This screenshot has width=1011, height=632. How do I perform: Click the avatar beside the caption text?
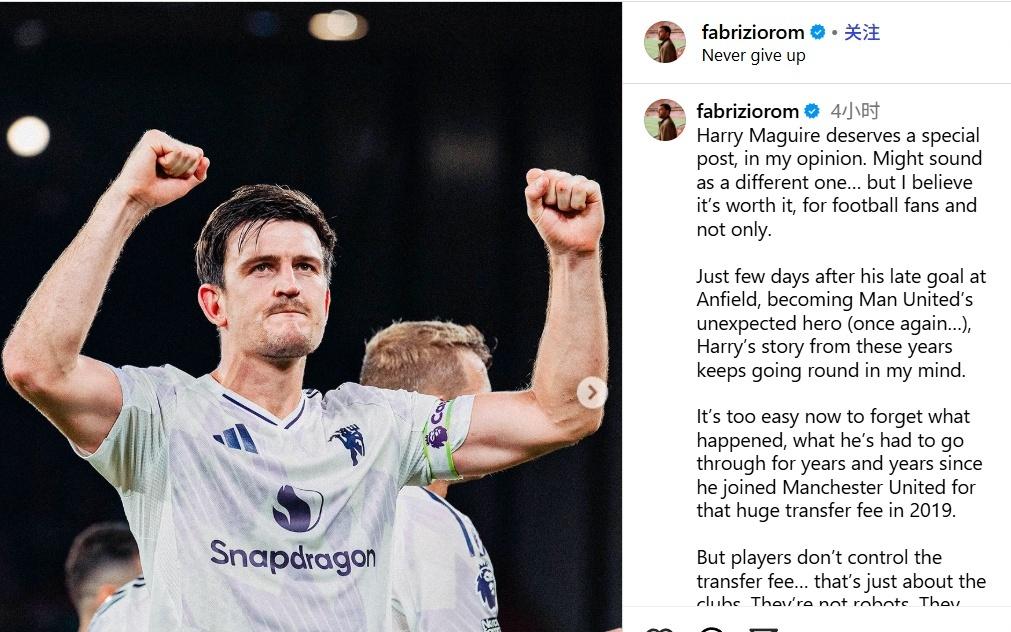click(x=665, y=120)
